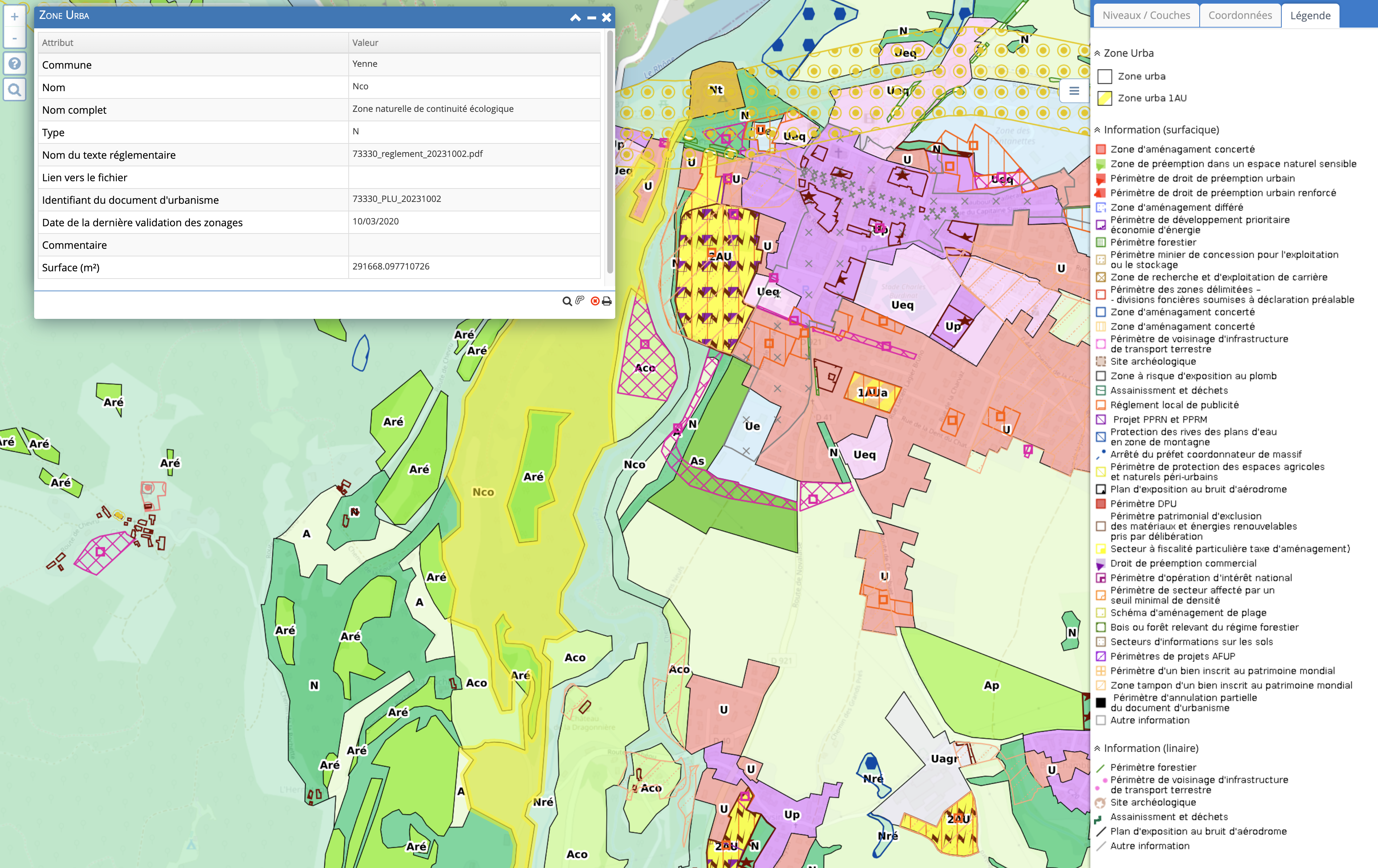Open the help question mark tool
1378x868 pixels.
click(x=14, y=64)
